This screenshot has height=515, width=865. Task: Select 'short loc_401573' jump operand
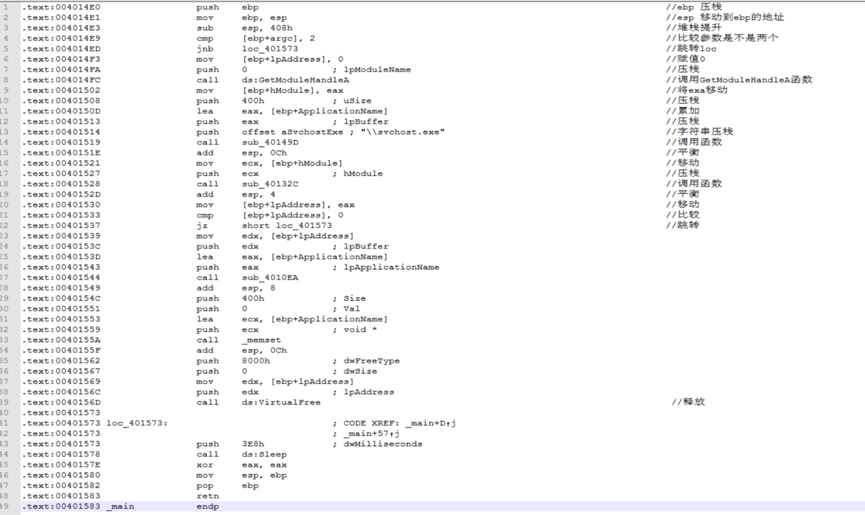[287, 226]
